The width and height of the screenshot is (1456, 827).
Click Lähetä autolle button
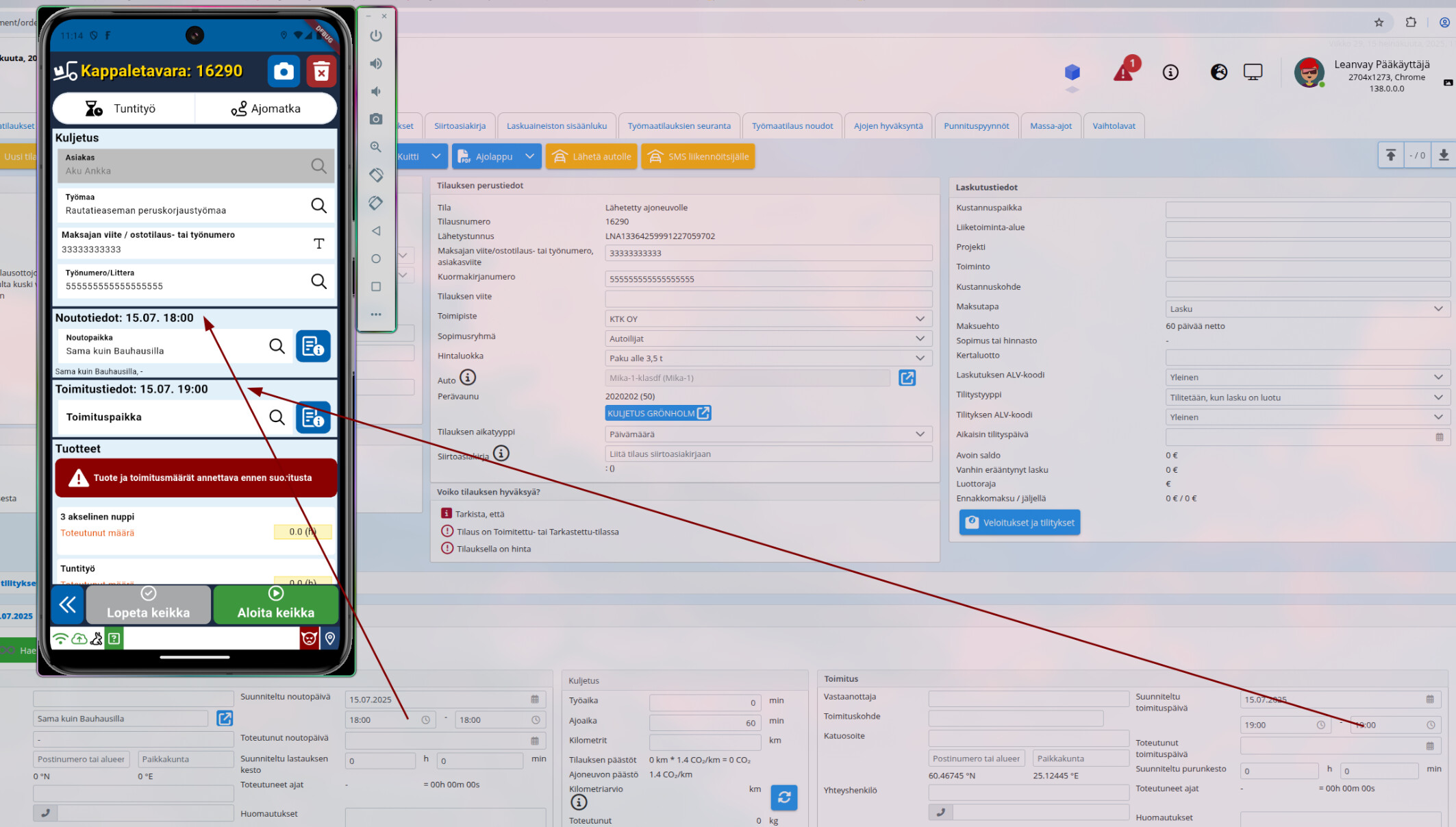(592, 156)
